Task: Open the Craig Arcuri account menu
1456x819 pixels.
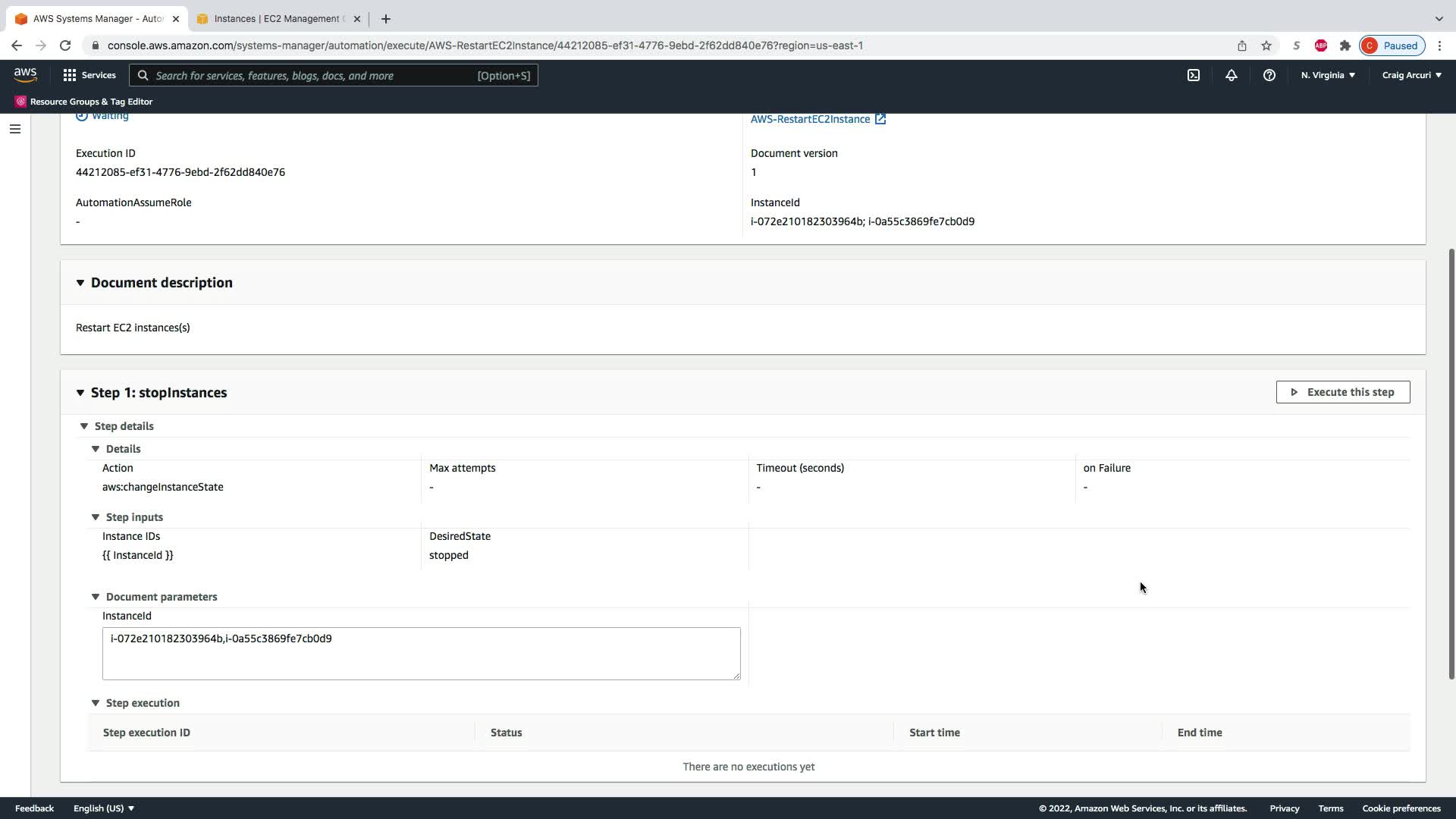Action: pyautogui.click(x=1411, y=75)
